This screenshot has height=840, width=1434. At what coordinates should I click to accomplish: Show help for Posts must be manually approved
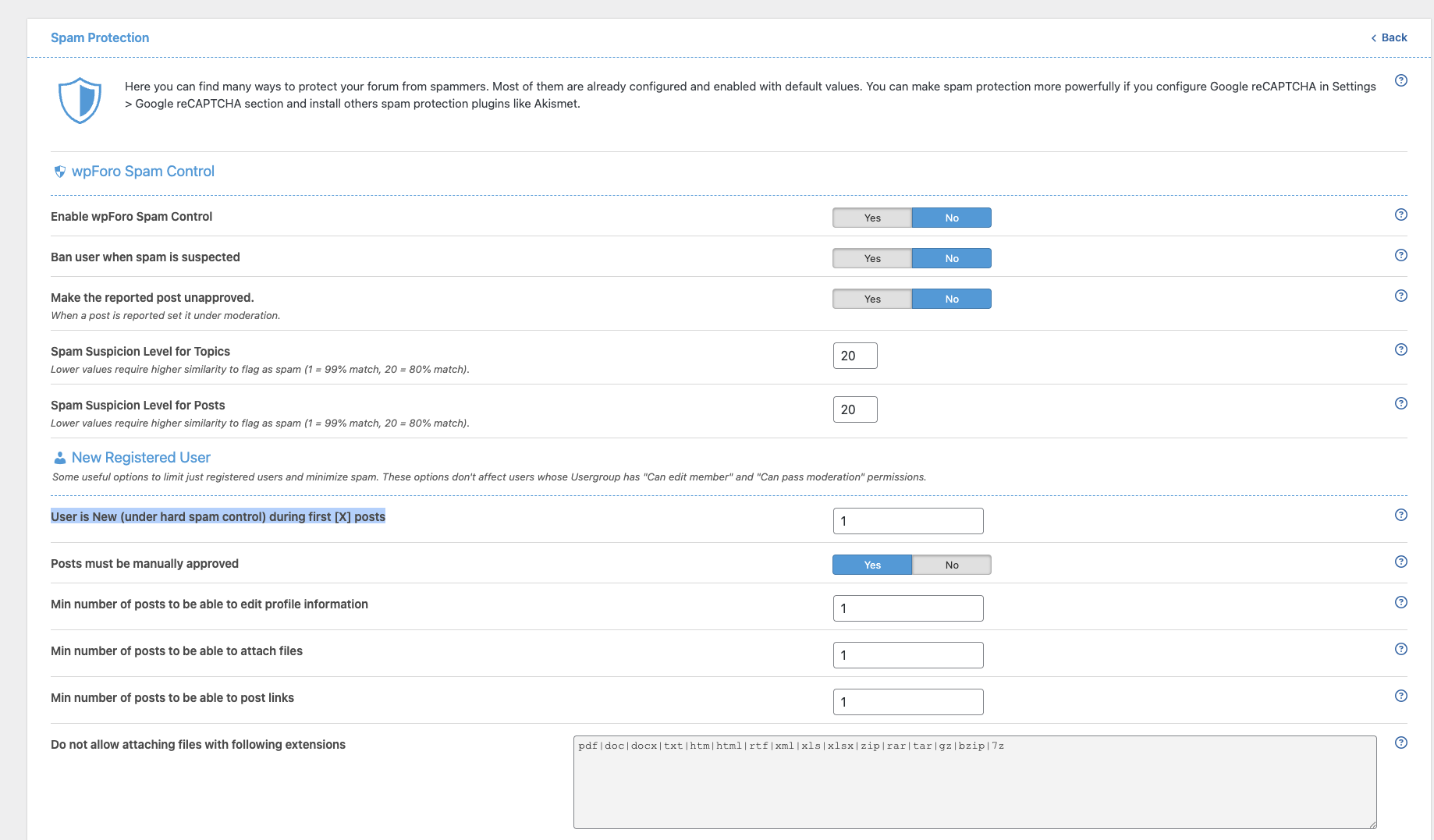(x=1400, y=562)
